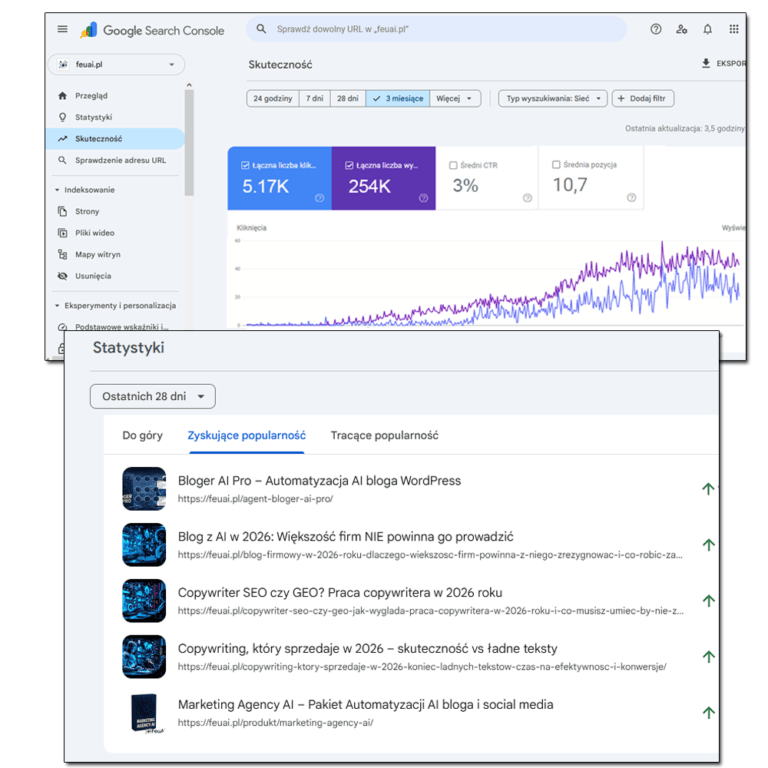Click the Eksportuj button label
Screen dimensions: 768x768
click(x=731, y=63)
